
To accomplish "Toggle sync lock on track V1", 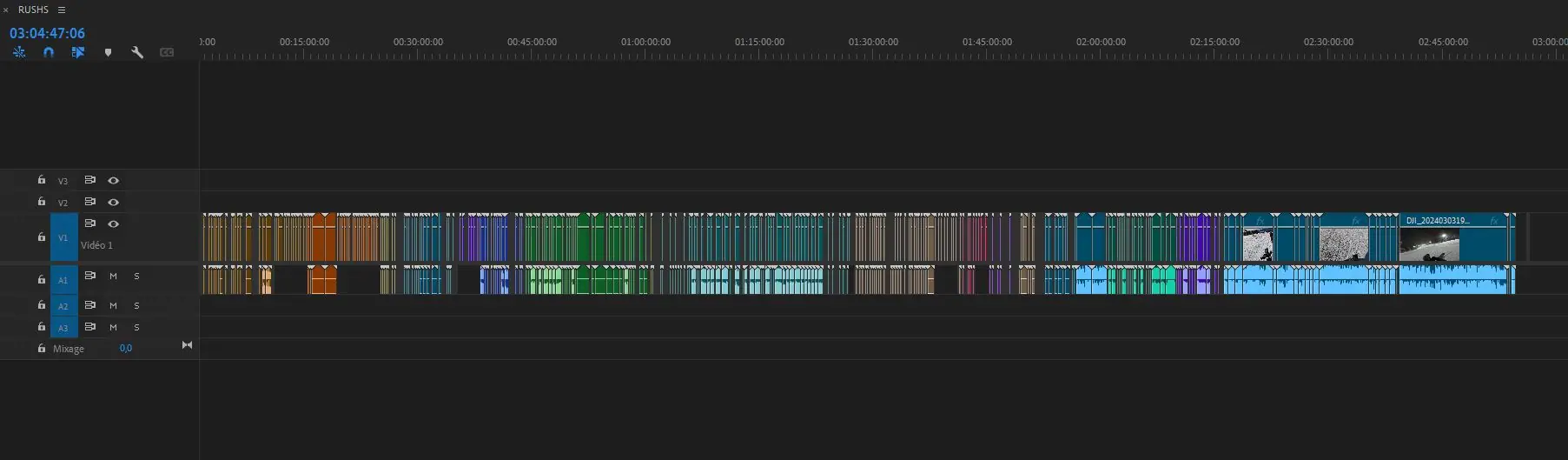I will [89, 223].
